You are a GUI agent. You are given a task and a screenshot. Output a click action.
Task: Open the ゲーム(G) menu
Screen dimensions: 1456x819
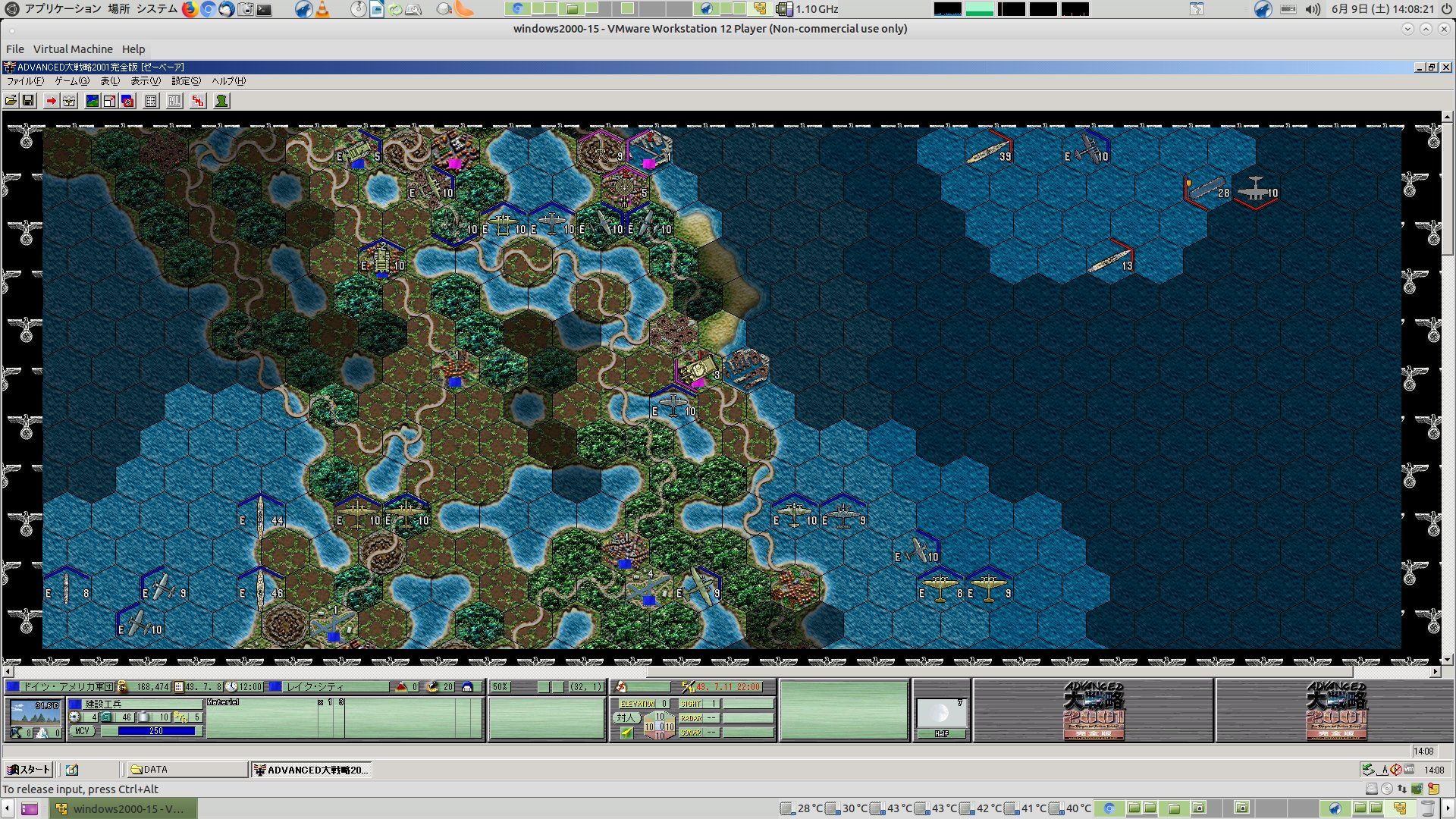coord(71,81)
